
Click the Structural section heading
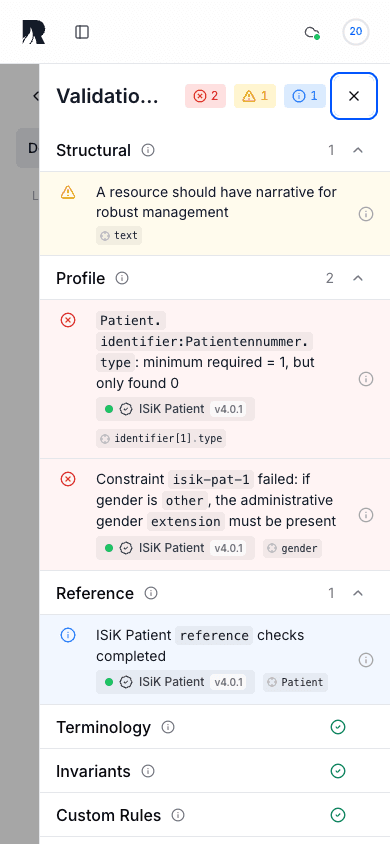click(94, 150)
